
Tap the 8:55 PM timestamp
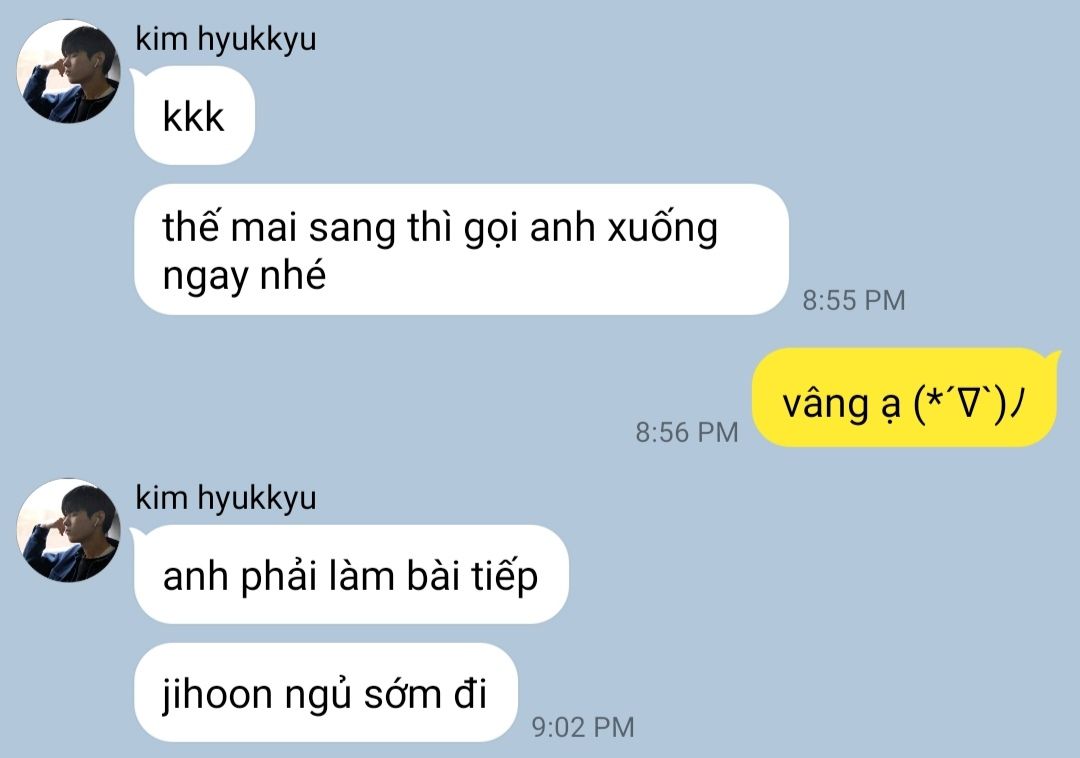point(853,300)
